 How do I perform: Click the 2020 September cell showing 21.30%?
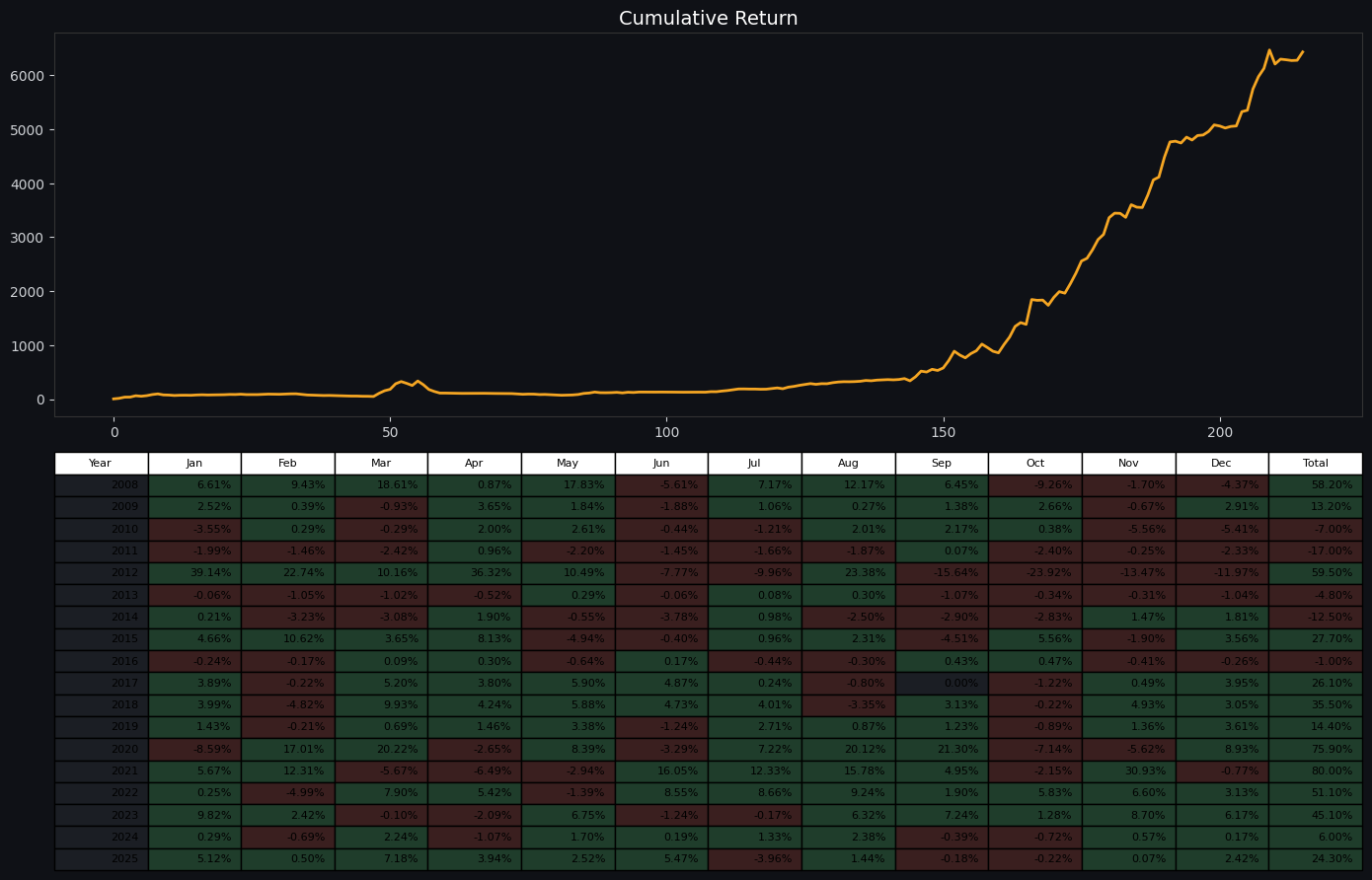942,749
